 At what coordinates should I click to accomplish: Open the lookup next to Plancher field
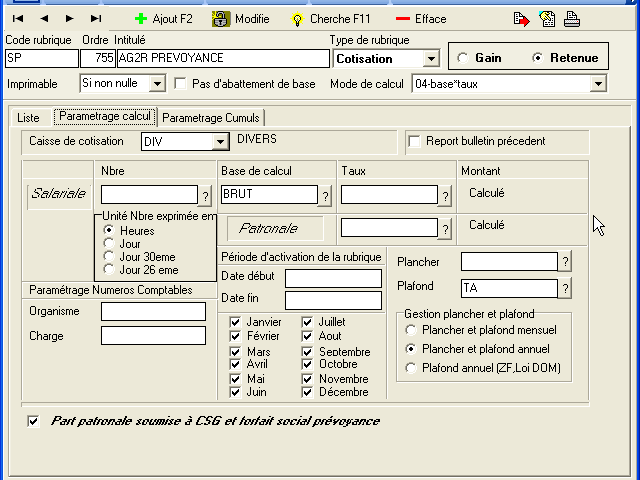pyautogui.click(x=565, y=261)
